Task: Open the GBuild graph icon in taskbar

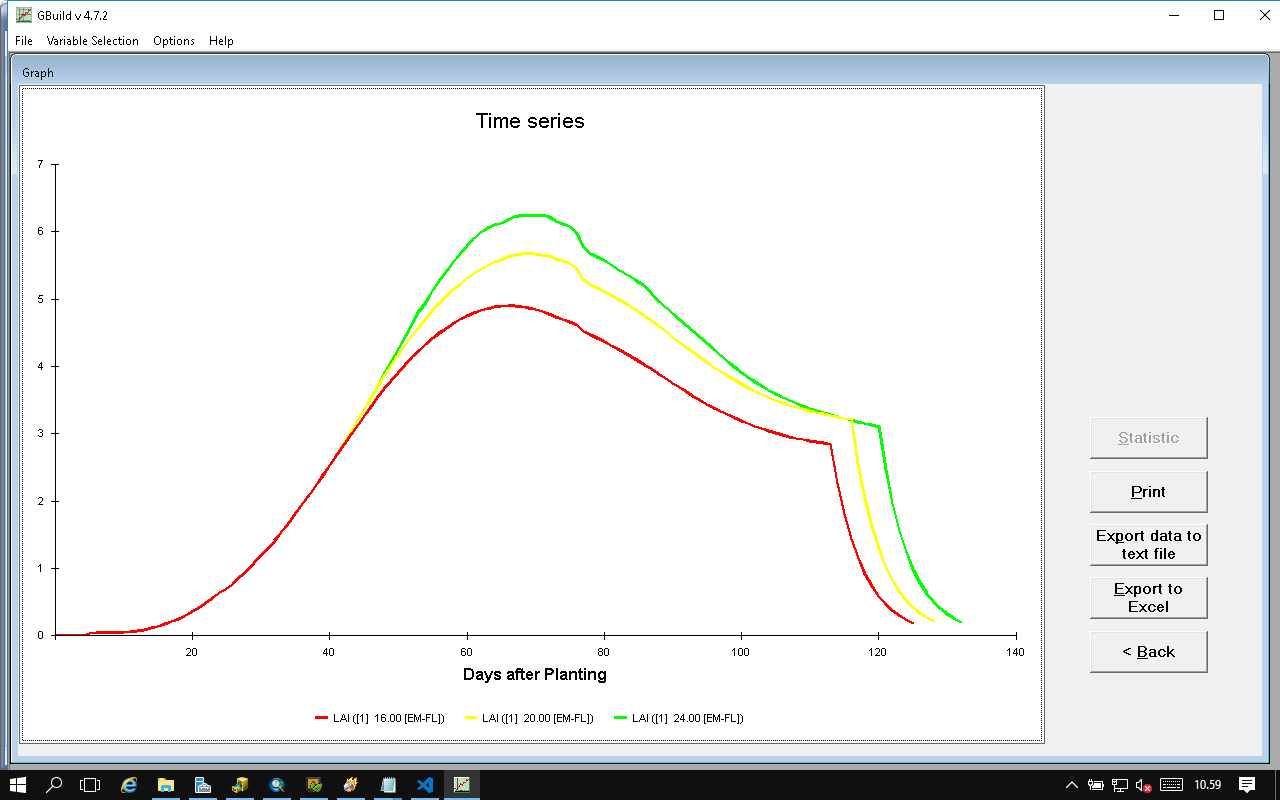Action: (x=462, y=785)
